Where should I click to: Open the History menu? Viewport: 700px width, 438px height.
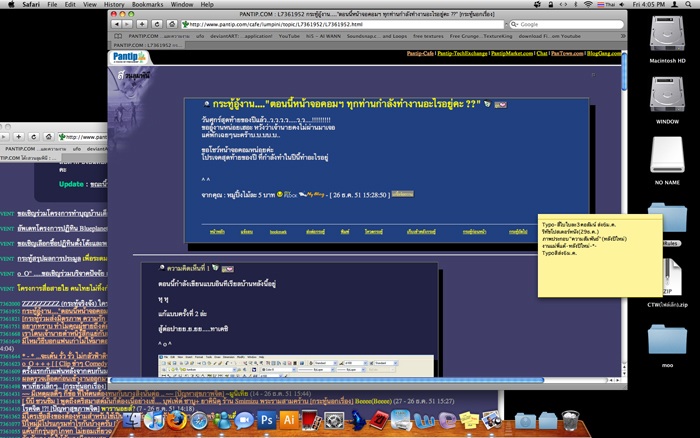tap(114, 4)
